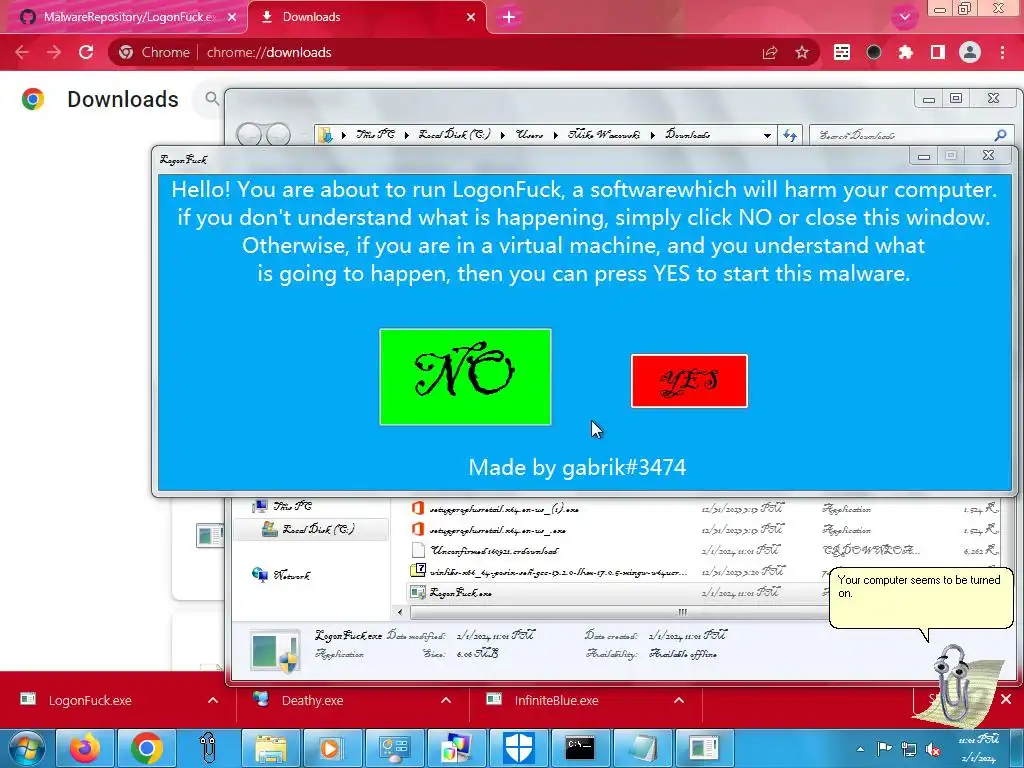Open Deathy.exe download options chevron

[x=446, y=700]
